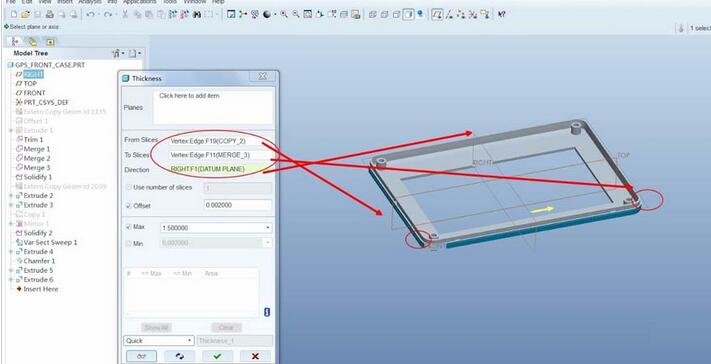The height and width of the screenshot is (364, 711).
Task: Click the binoculars find icon in toolbar
Action: point(197,15)
